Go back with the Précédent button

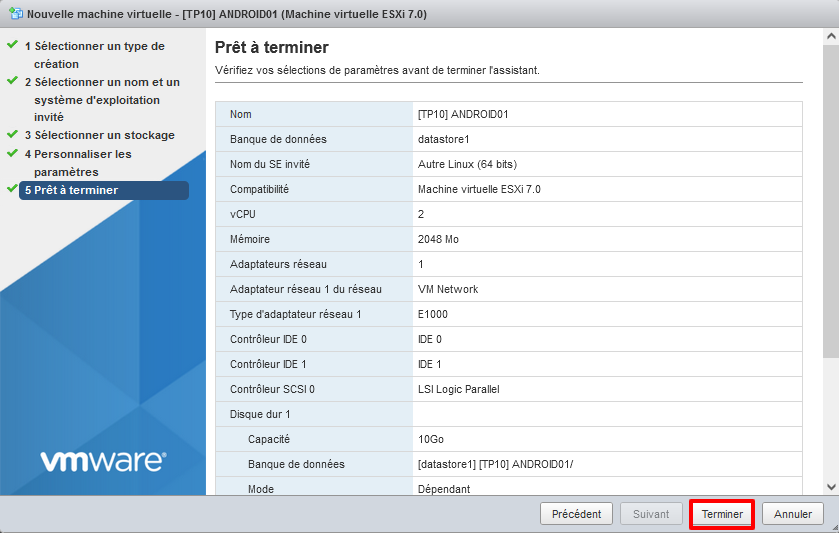coord(576,514)
